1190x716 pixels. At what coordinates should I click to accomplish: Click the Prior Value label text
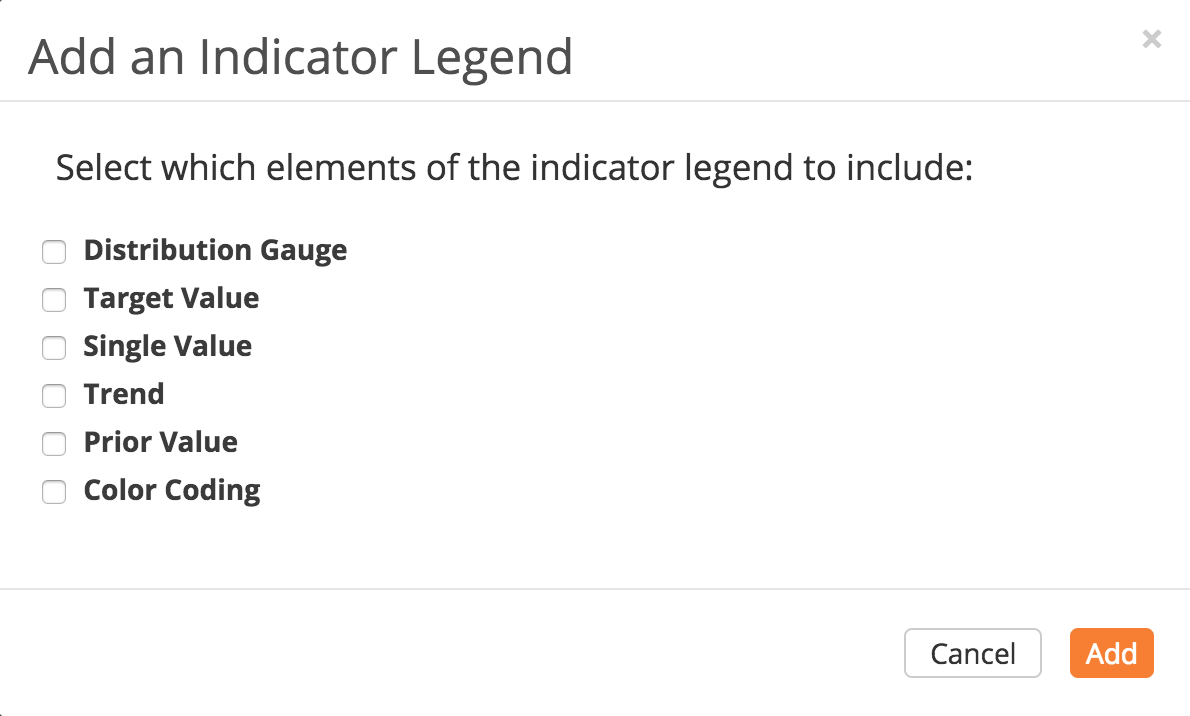tap(160, 442)
